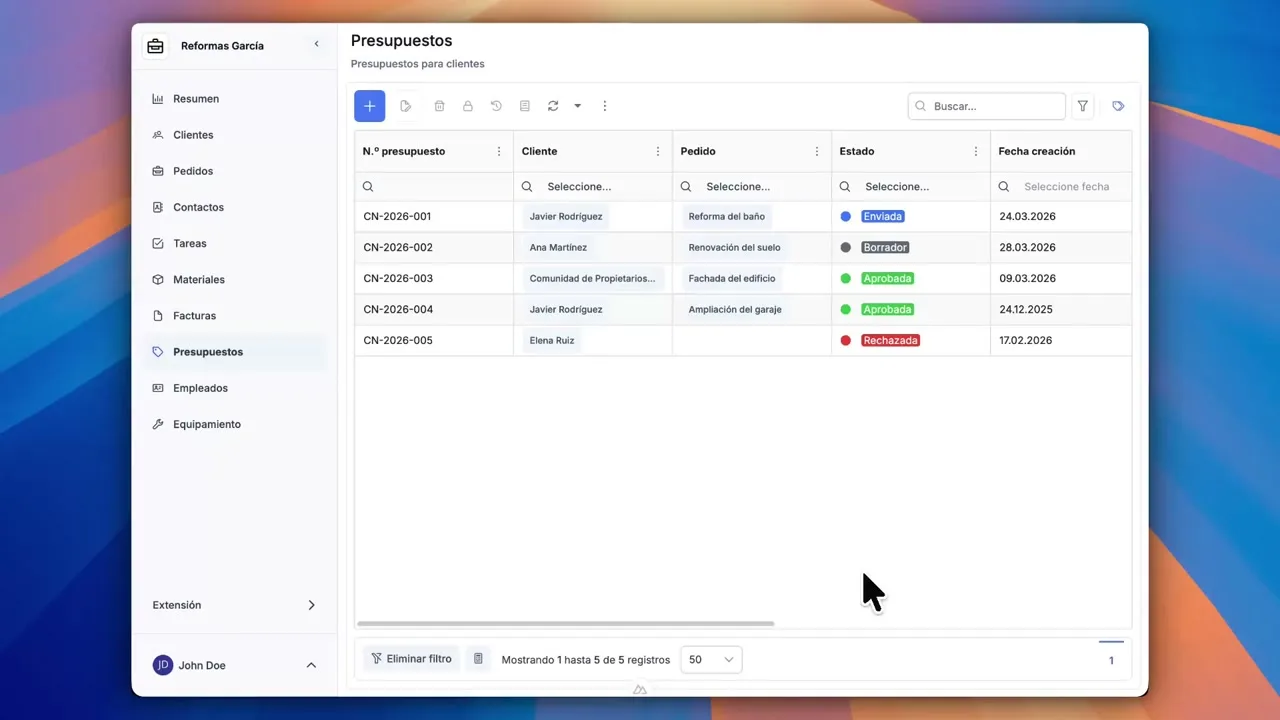Click the Buscar search field
The height and width of the screenshot is (720, 1280).
pos(994,106)
